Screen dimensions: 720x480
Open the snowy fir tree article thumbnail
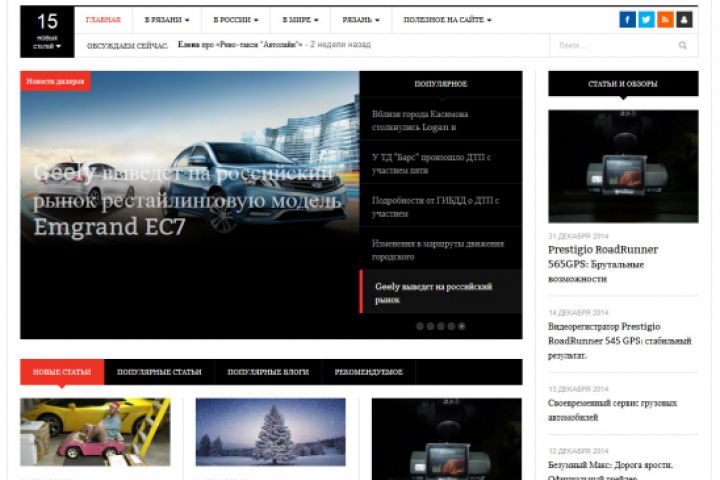coord(270,432)
